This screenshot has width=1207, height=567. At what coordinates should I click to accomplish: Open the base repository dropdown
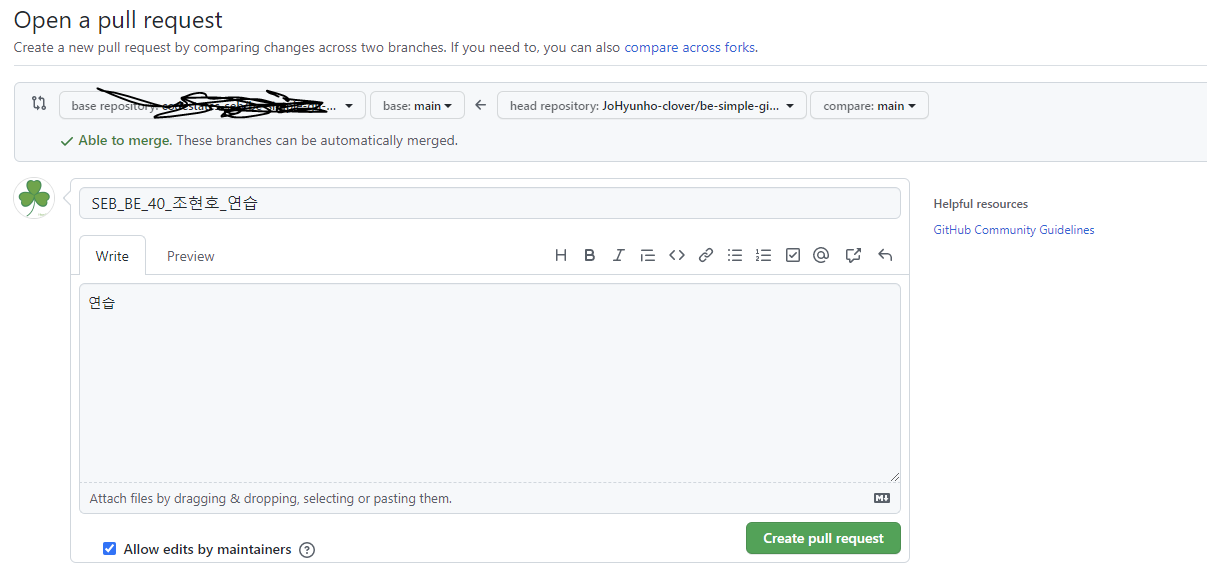212,105
